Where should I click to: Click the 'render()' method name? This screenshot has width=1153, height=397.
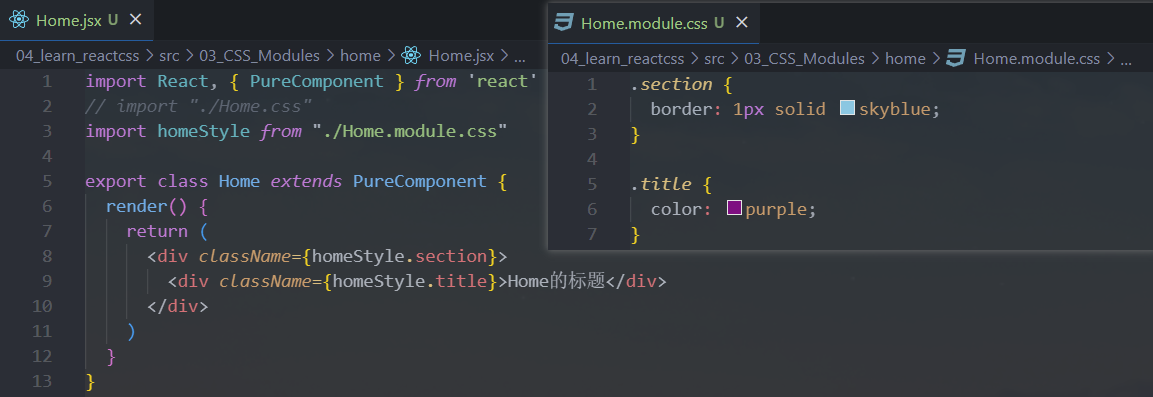[x=147, y=206]
